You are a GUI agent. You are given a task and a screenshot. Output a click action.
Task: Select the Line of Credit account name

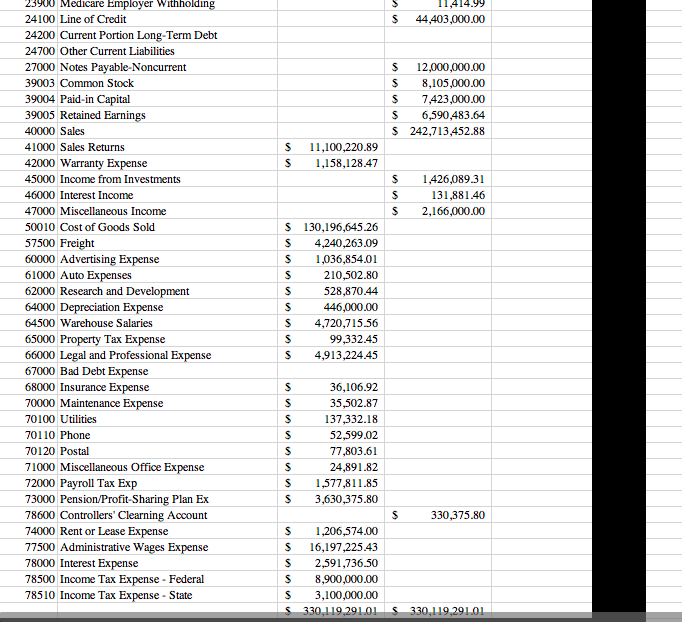tap(93, 19)
